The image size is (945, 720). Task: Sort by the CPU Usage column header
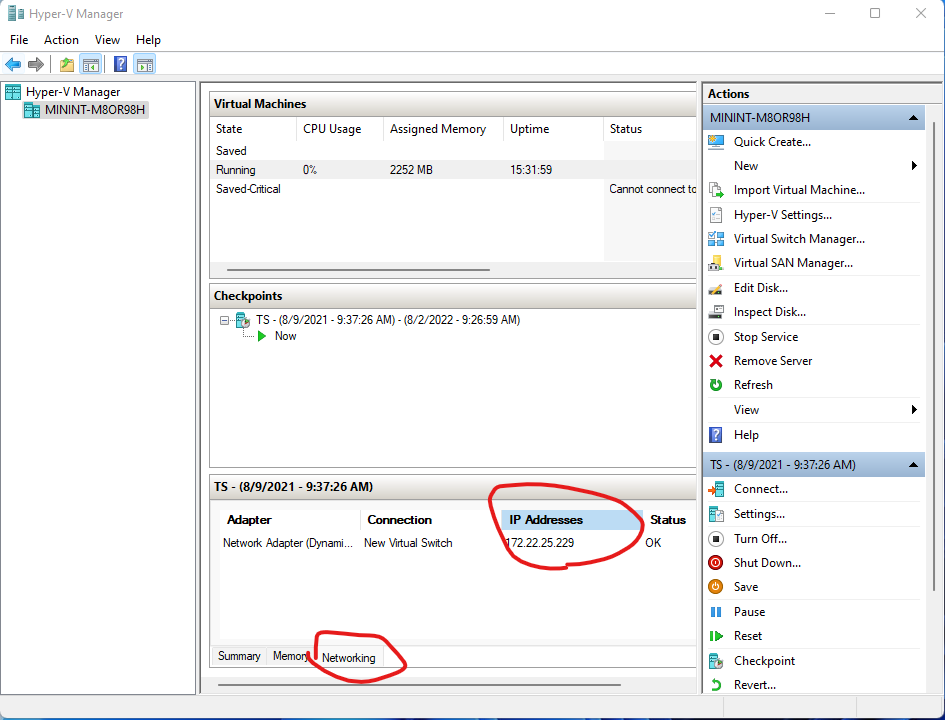[x=340, y=129]
